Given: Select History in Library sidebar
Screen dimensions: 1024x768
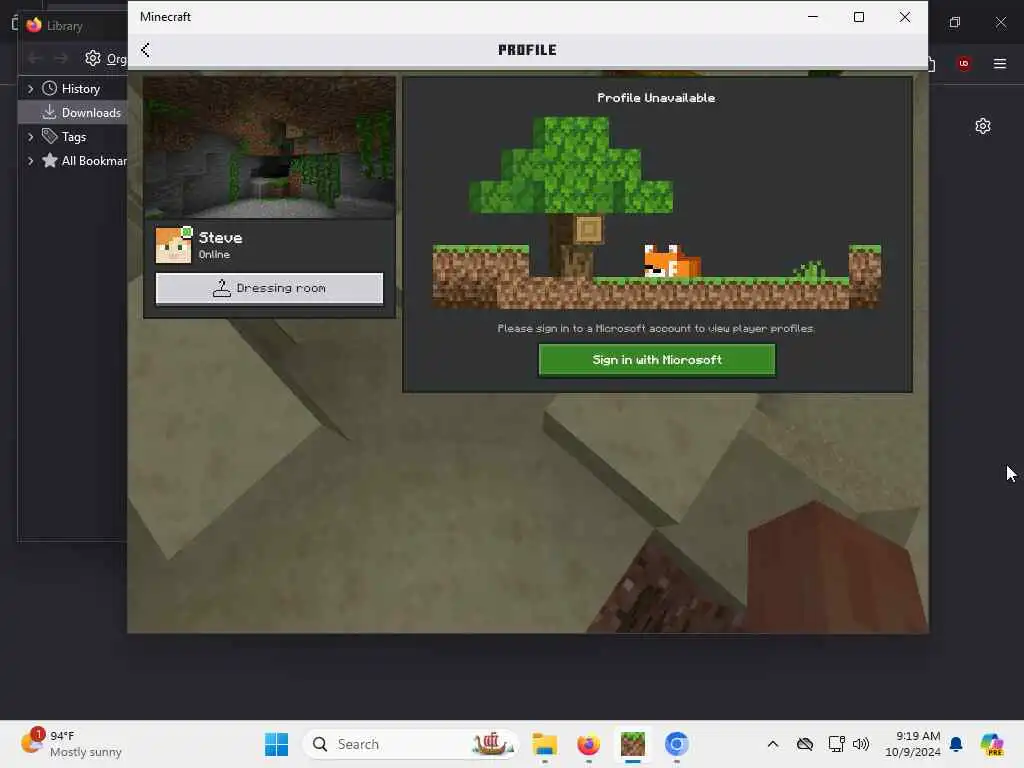Looking at the screenshot, I should 80,89.
